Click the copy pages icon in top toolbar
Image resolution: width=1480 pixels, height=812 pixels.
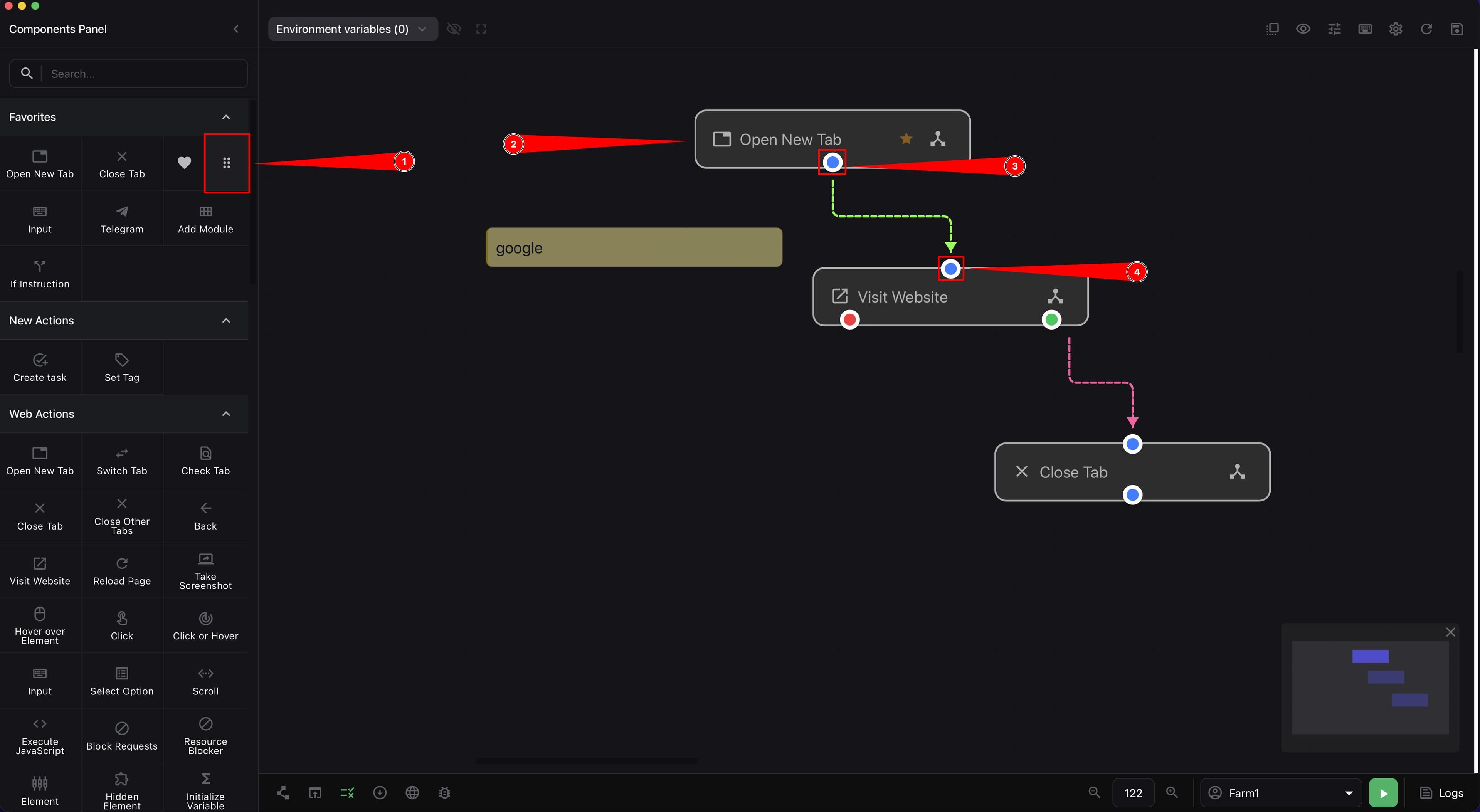tap(1273, 29)
